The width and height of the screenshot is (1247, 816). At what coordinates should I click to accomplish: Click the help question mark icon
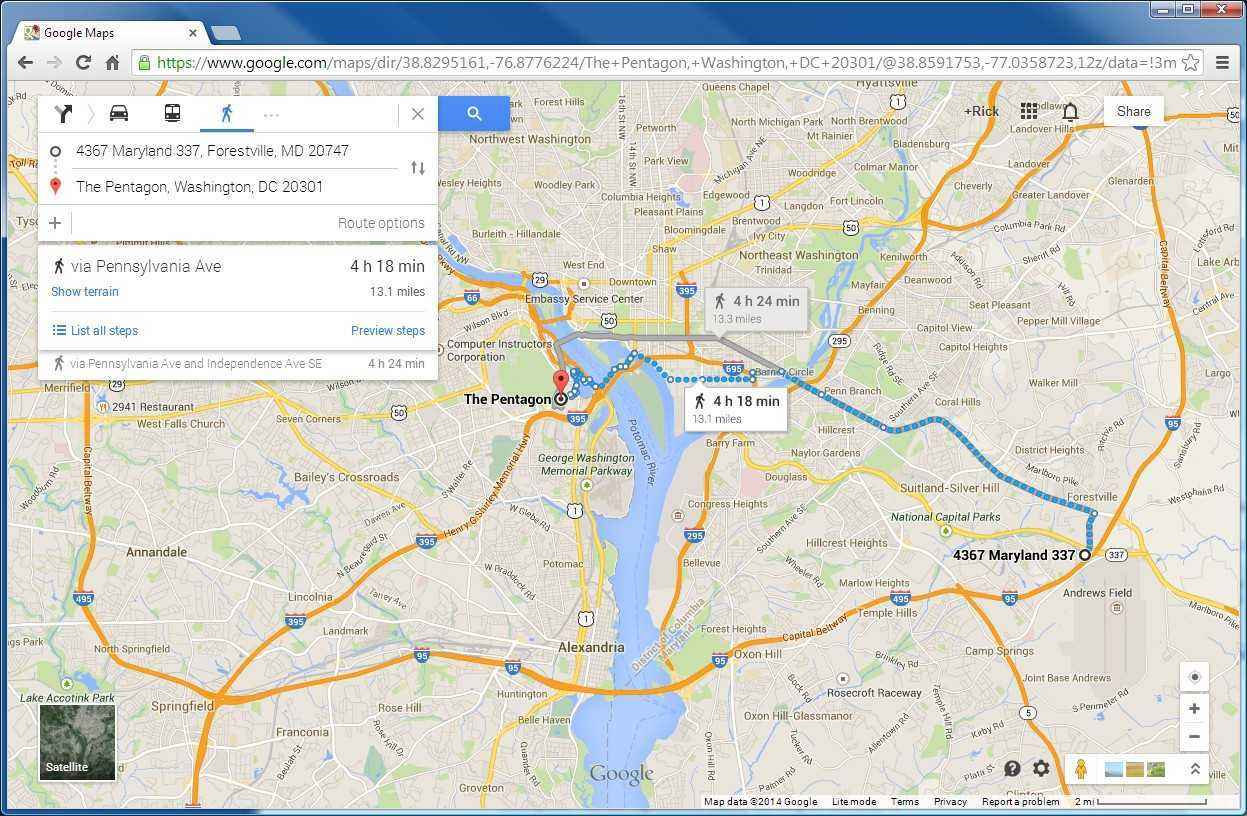(1012, 768)
